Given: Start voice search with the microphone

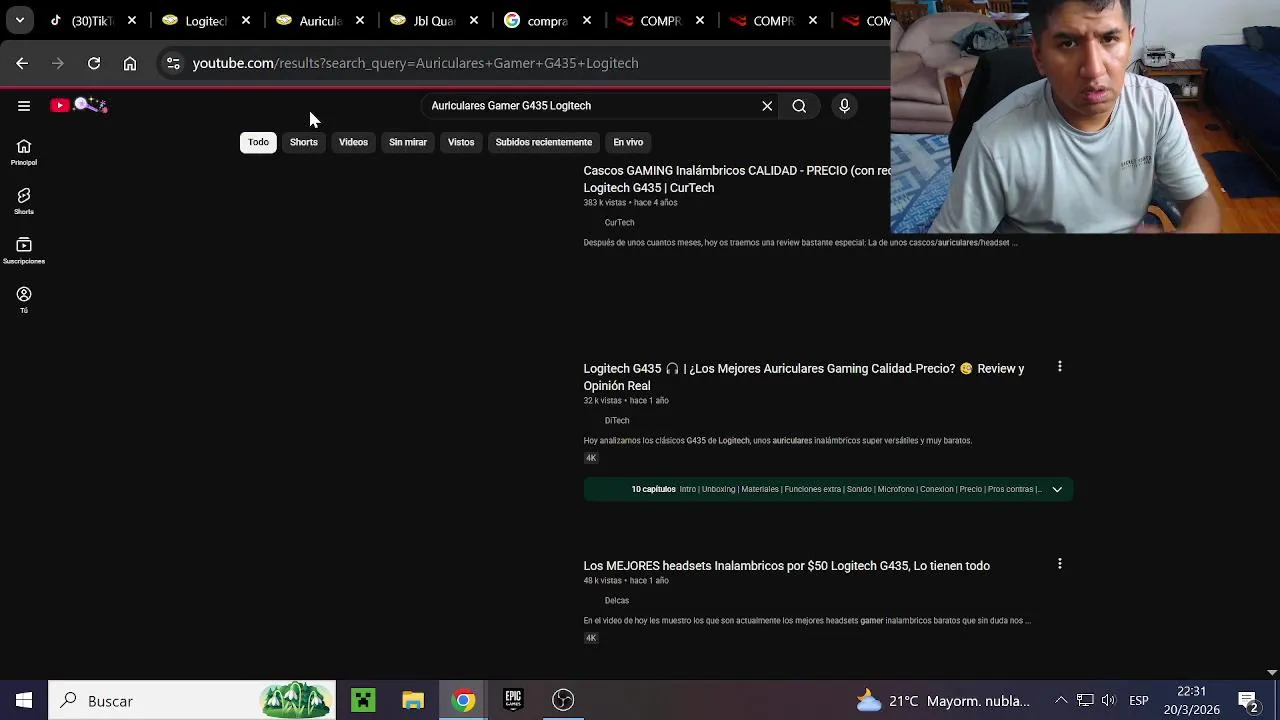Looking at the screenshot, I should [844, 105].
